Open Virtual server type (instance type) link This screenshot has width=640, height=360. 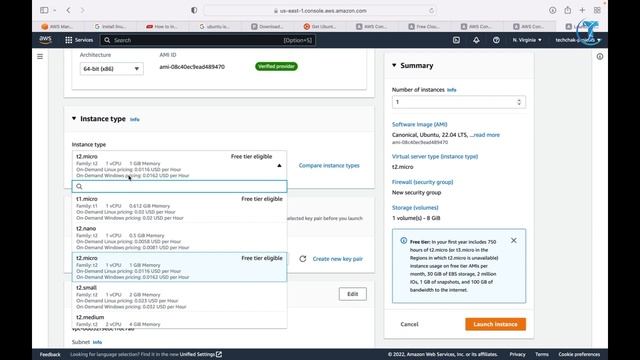point(435,156)
